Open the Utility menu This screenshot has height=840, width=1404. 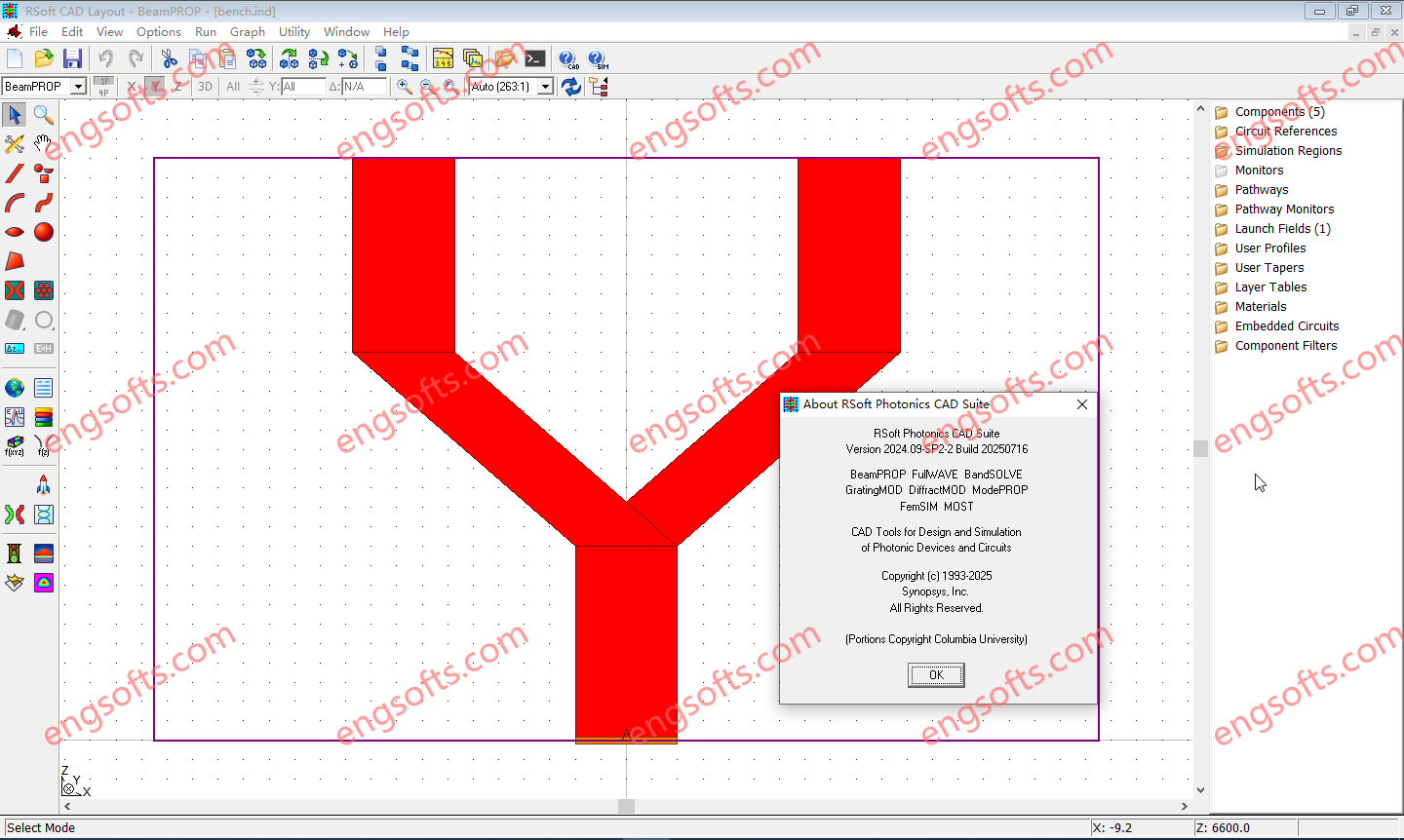coord(294,32)
